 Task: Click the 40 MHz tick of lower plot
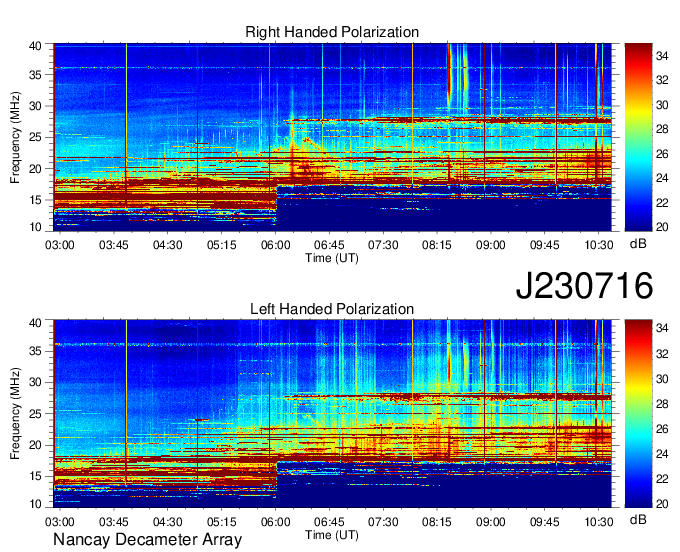point(35,323)
